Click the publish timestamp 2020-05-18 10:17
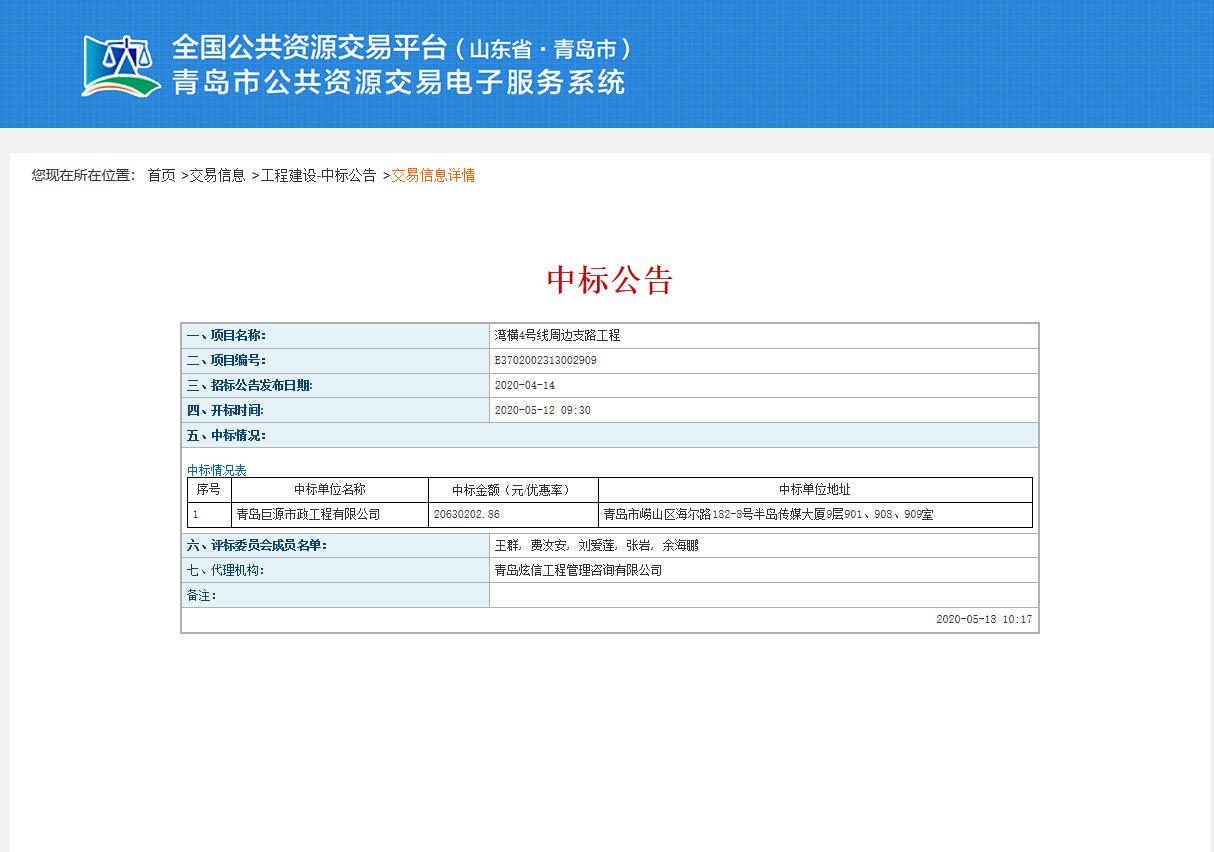 point(983,620)
